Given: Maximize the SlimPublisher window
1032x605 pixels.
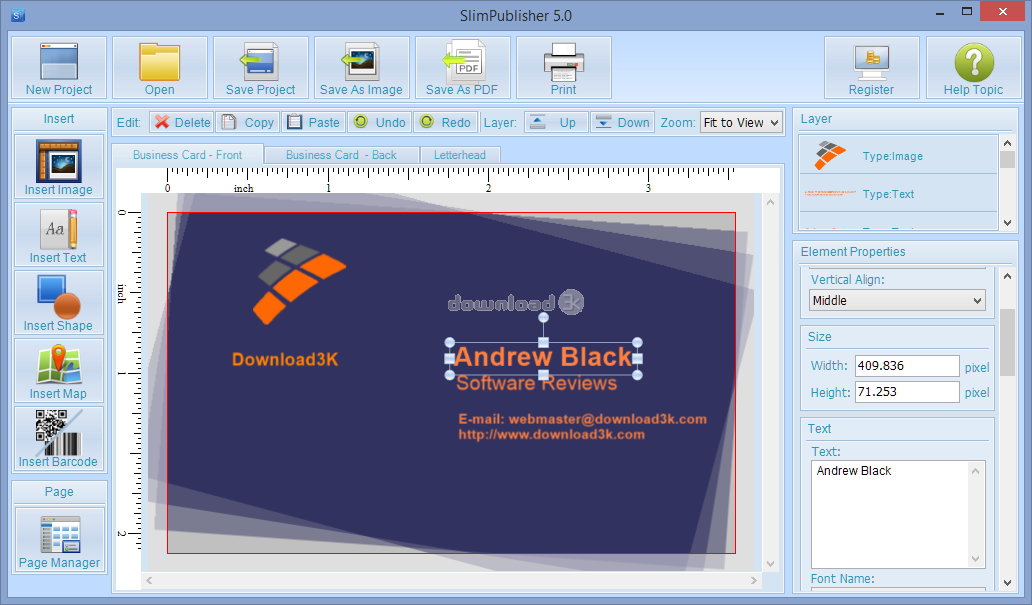Looking at the screenshot, I should tap(967, 12).
